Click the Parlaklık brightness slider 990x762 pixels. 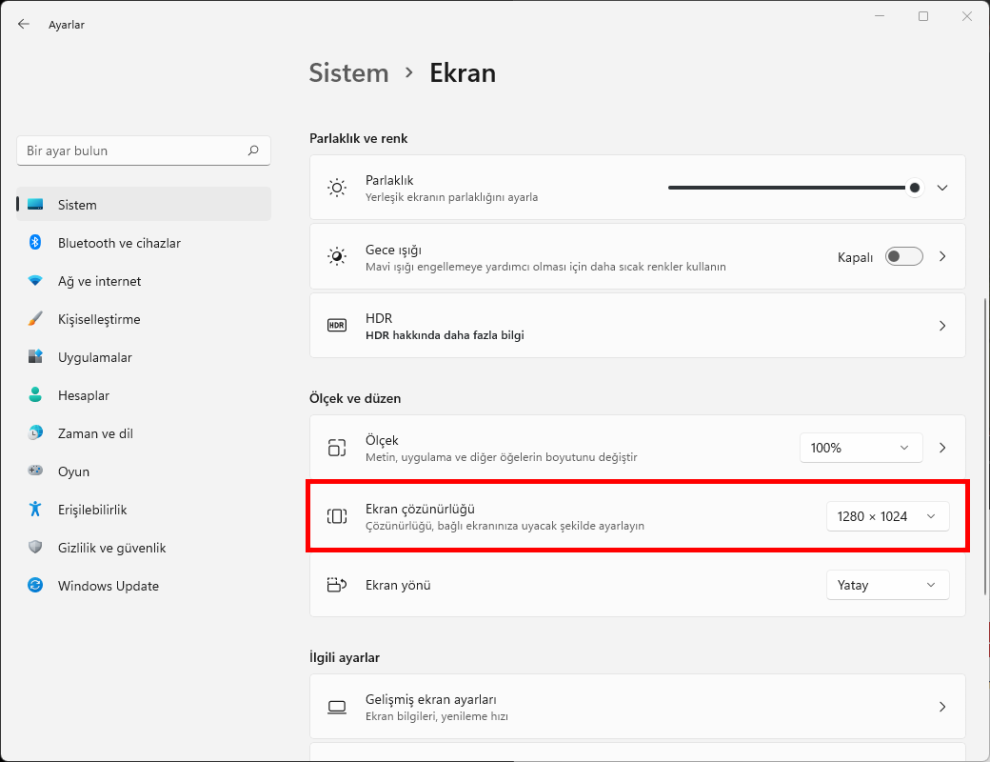pos(790,188)
